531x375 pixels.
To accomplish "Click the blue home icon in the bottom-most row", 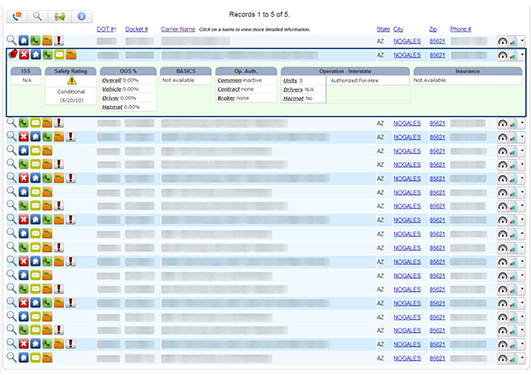I will pyautogui.click(x=23, y=358).
